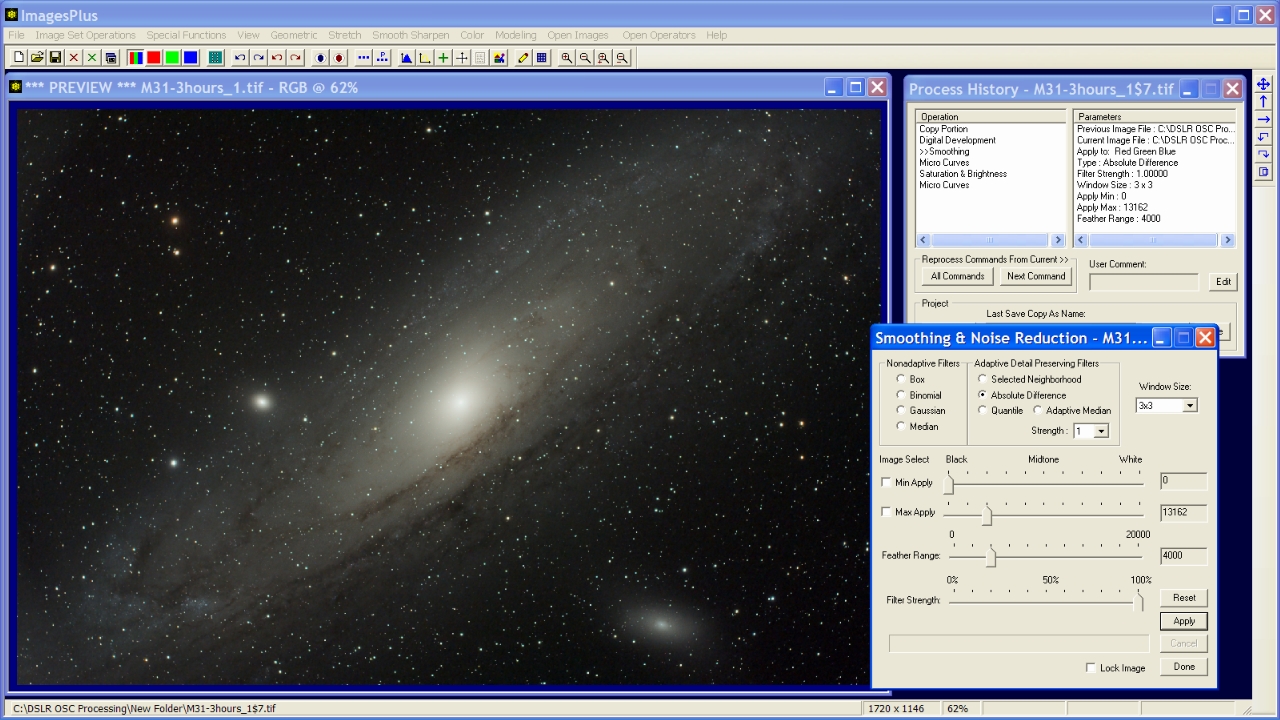Click the four-way move arrows side icon
Image resolution: width=1280 pixels, height=720 pixels.
pos(1263,85)
